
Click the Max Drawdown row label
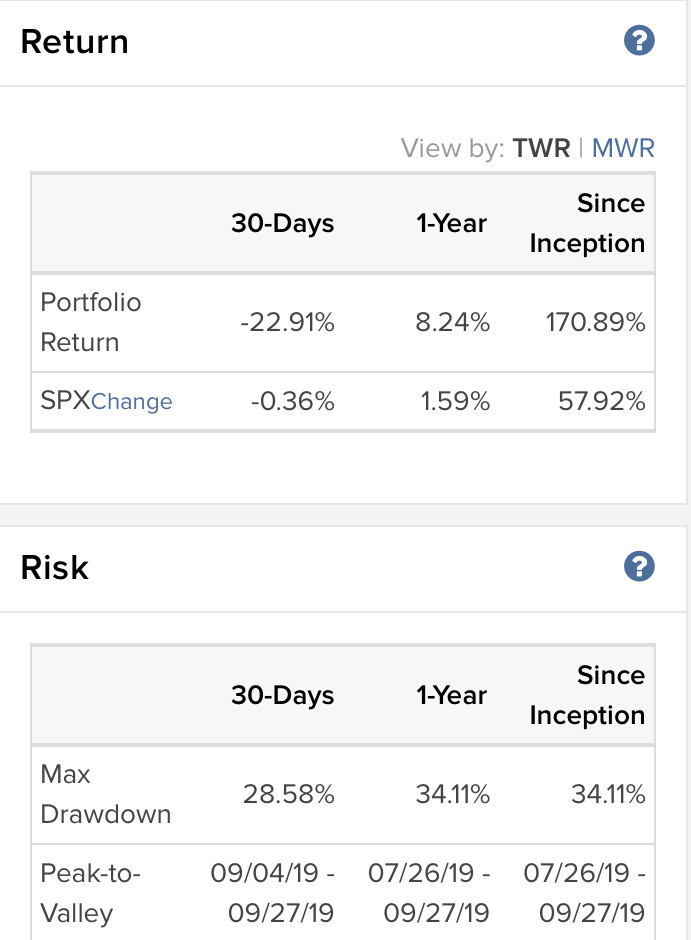(105, 794)
